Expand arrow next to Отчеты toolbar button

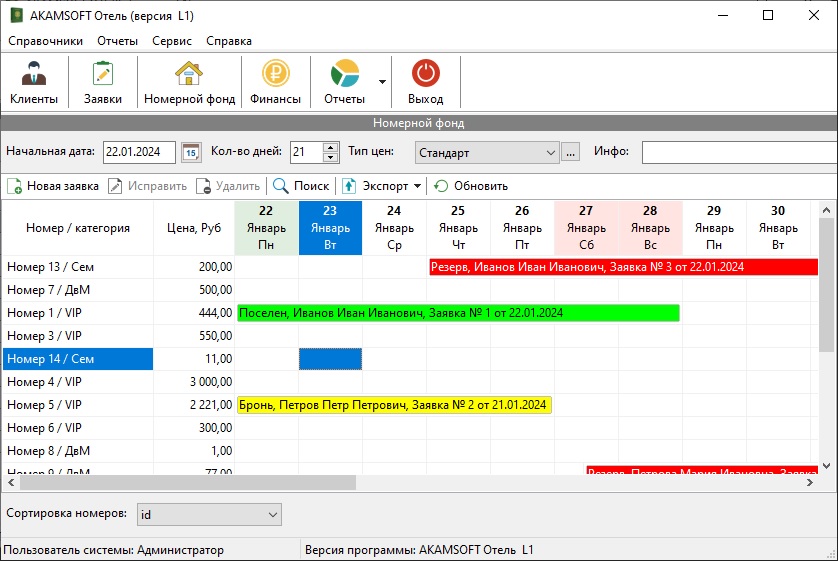pos(382,82)
